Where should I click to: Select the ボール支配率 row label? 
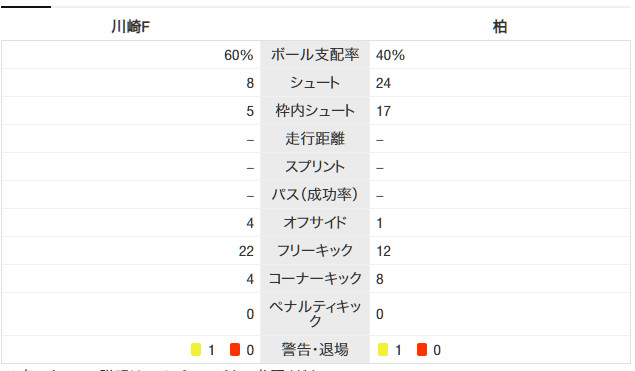(315, 55)
